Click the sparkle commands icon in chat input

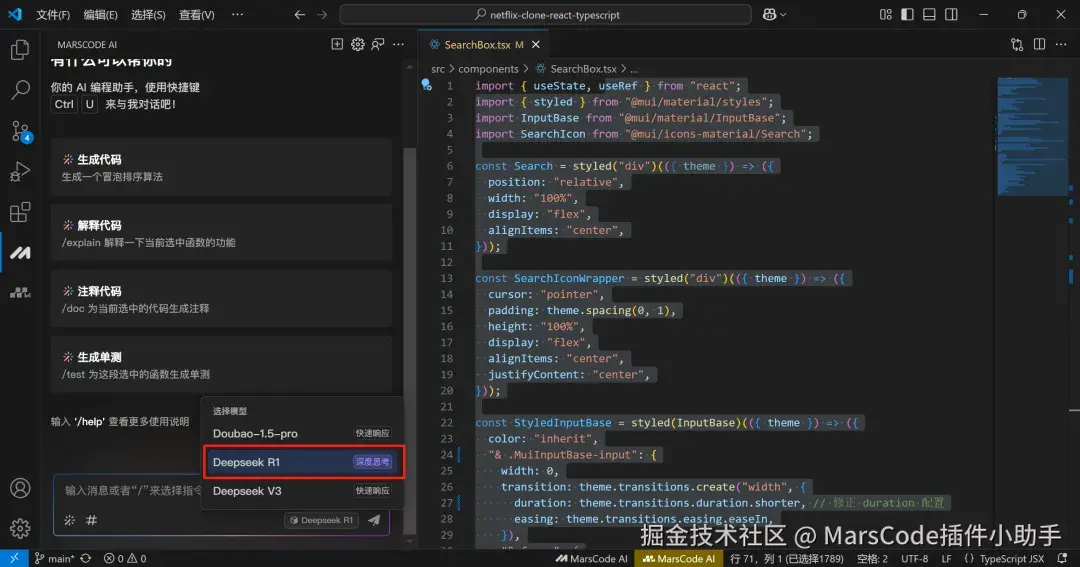(x=70, y=520)
